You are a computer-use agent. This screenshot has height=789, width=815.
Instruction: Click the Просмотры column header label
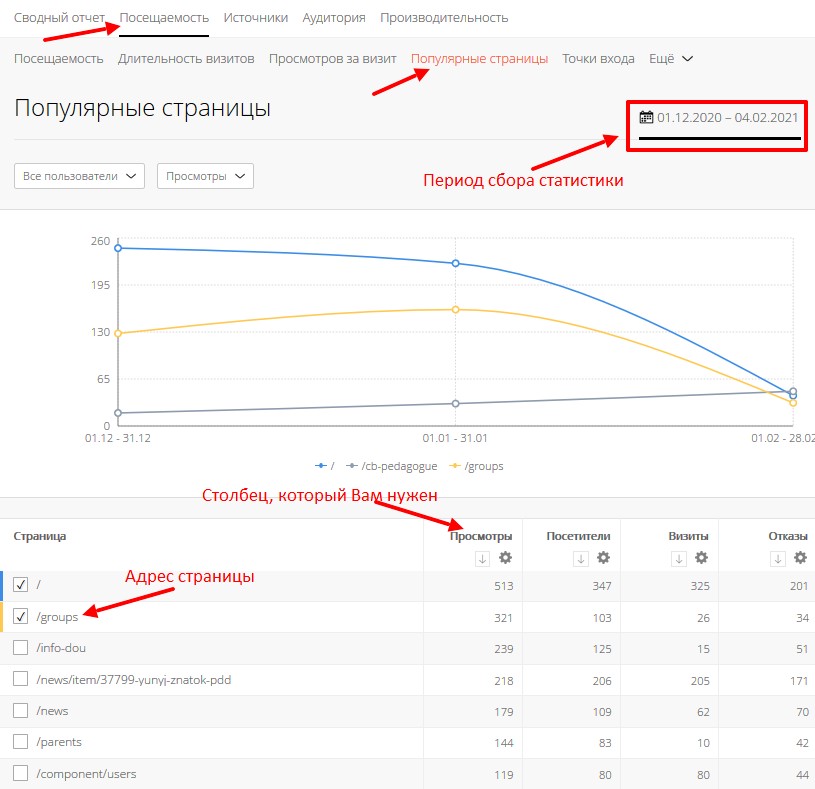(x=481, y=536)
